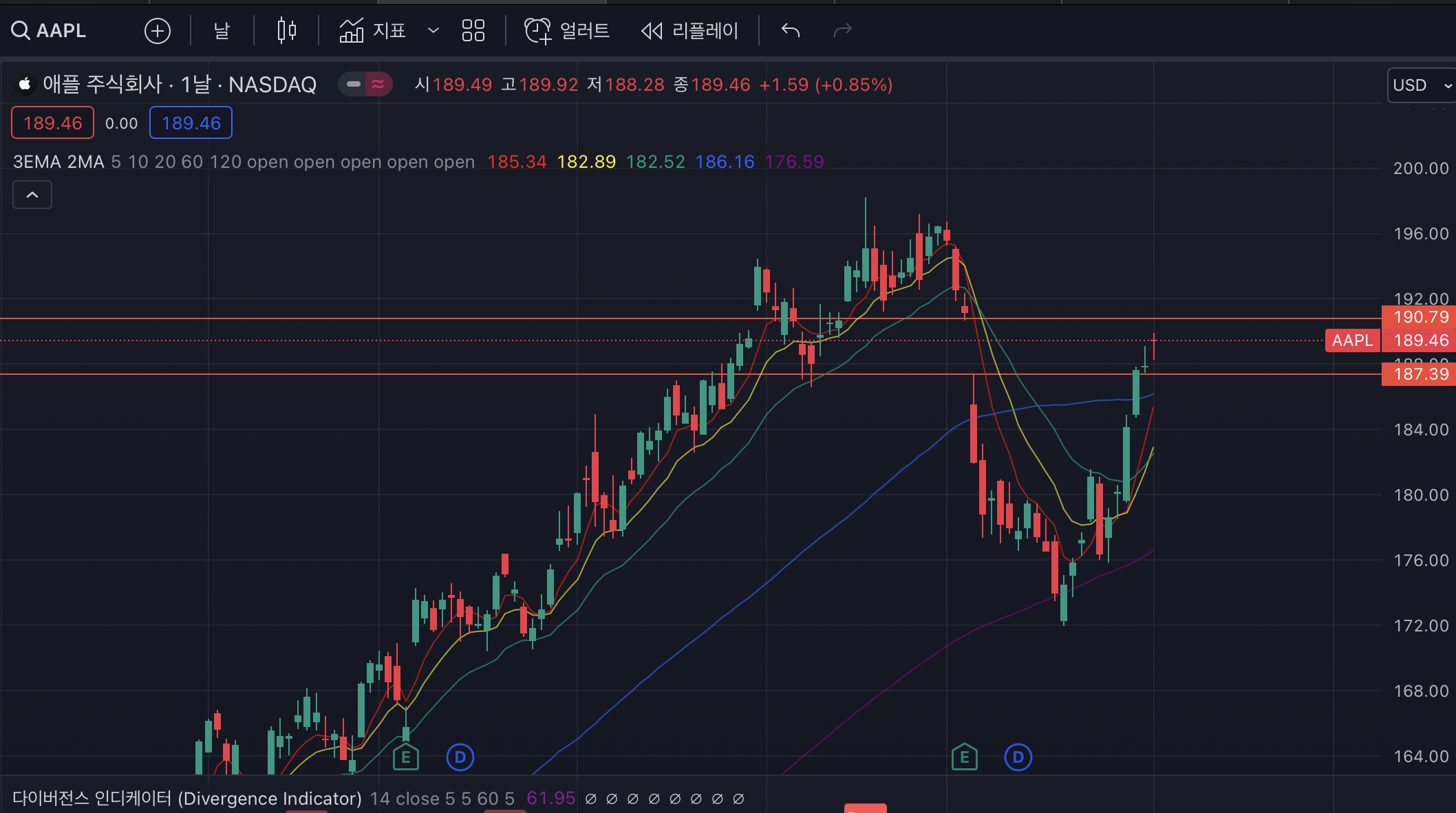Image resolution: width=1456 pixels, height=813 pixels.
Task: Click the yellow 182.89 EMA value
Action: click(586, 162)
